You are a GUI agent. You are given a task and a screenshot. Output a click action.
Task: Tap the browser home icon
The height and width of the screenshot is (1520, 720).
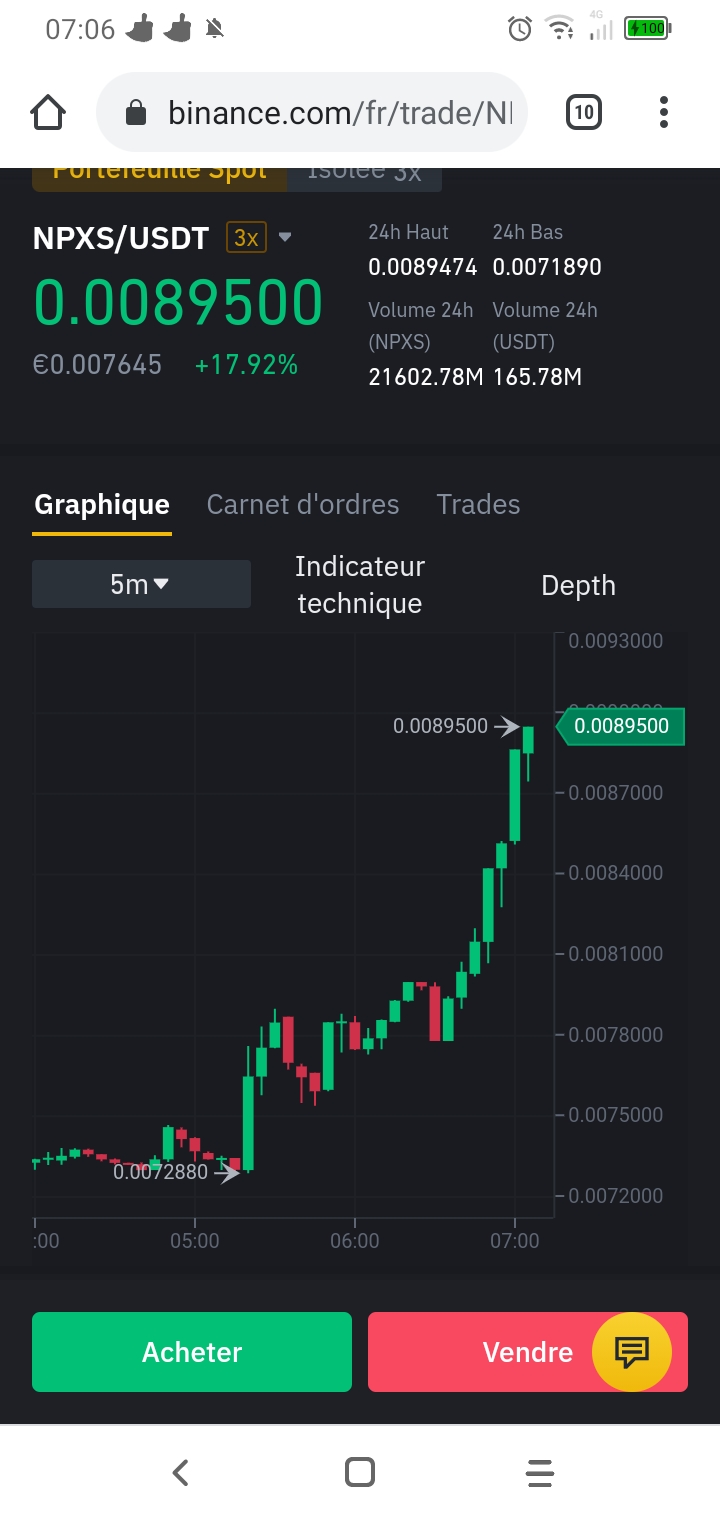[x=49, y=112]
